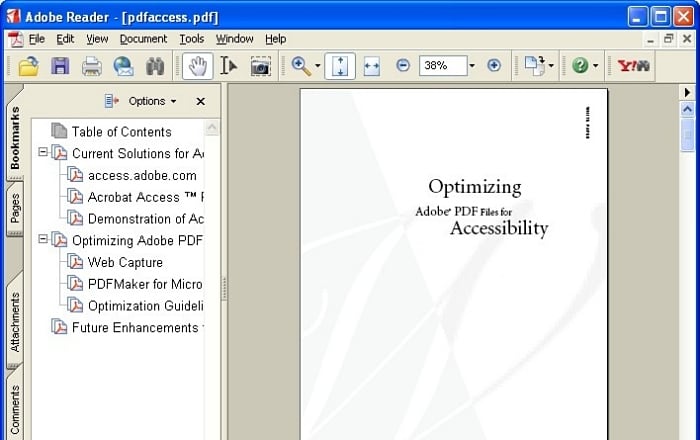
Task: Close the Bookmarks panel with X
Action: [200, 101]
